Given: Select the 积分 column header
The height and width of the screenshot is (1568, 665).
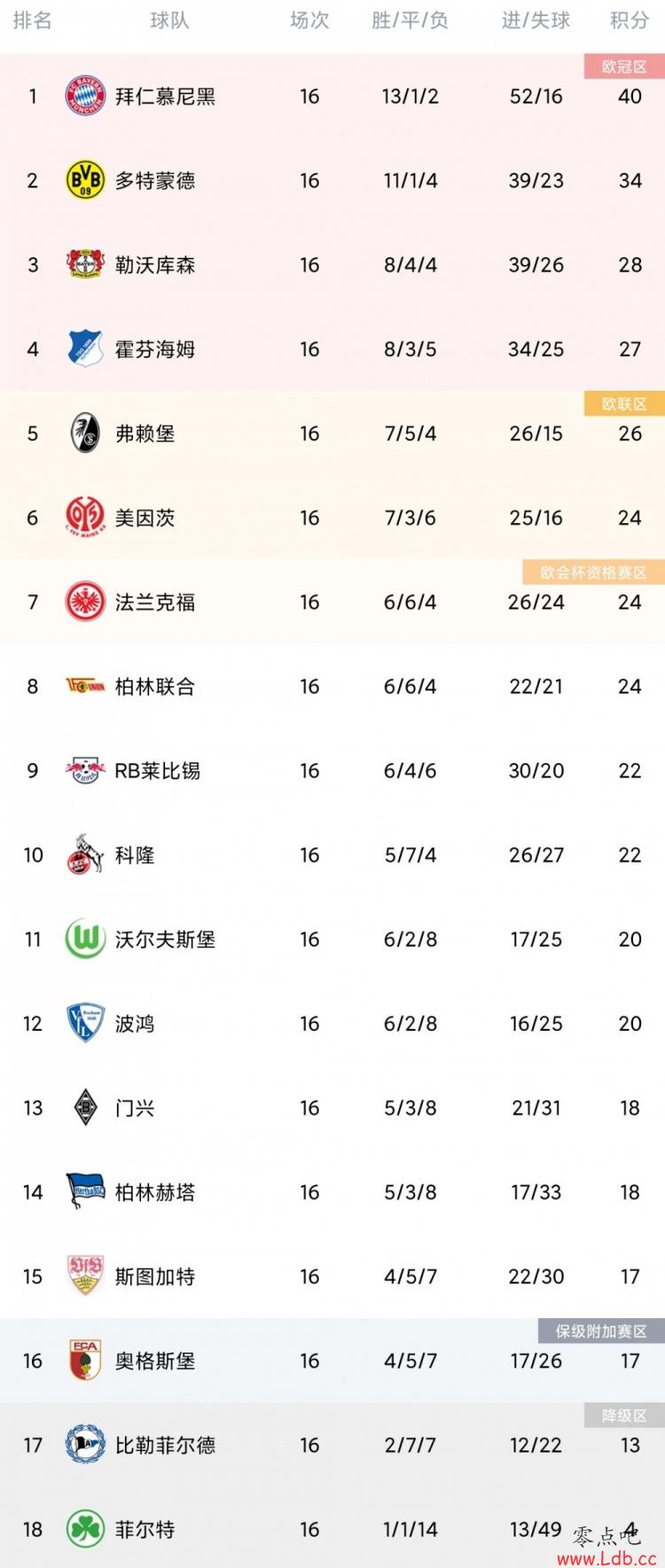Looking at the screenshot, I should point(630,20).
